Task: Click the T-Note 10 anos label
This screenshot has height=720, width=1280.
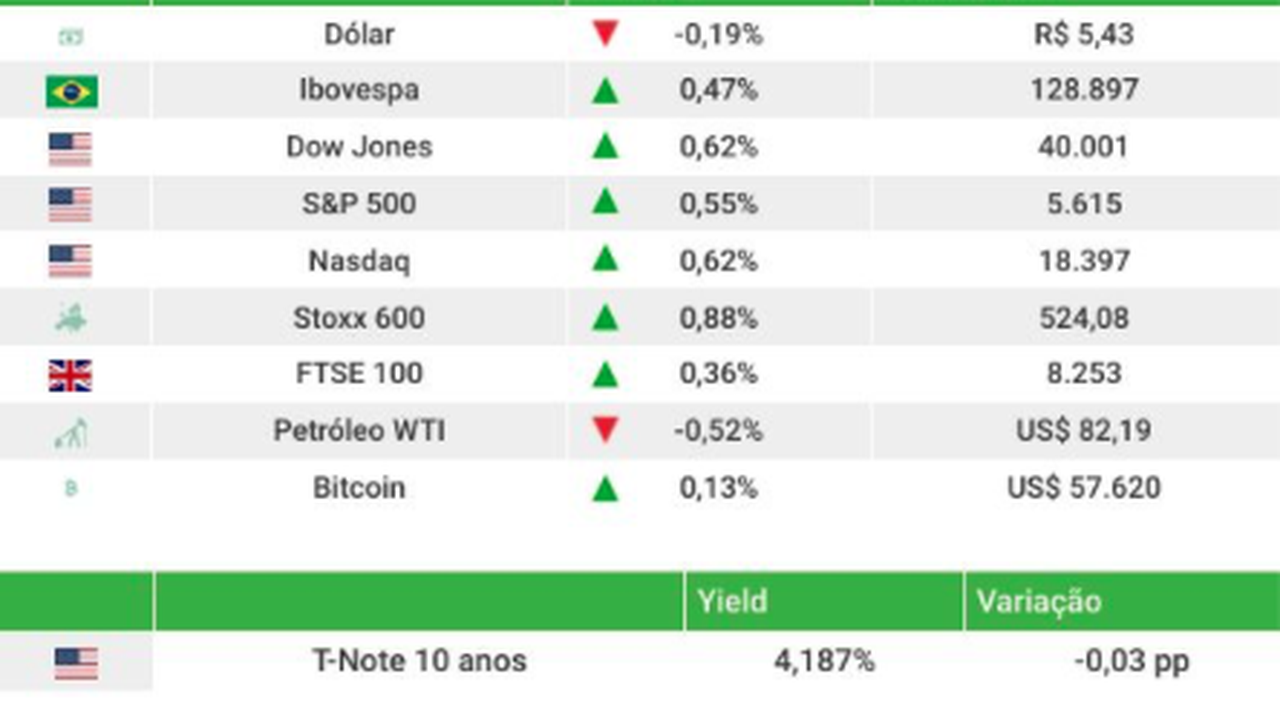Action: tap(419, 660)
